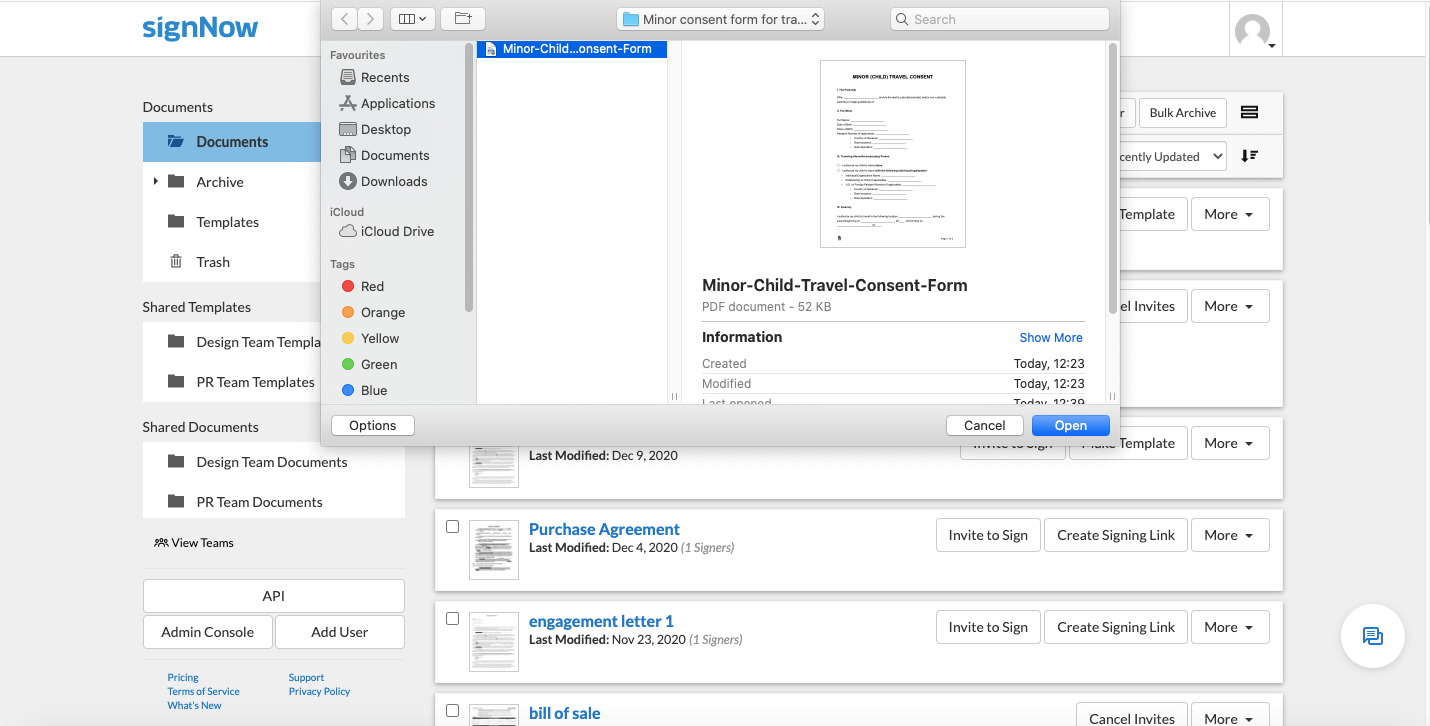This screenshot has height=726, width=1430.
Task: Click the Options button
Action: click(x=373, y=425)
